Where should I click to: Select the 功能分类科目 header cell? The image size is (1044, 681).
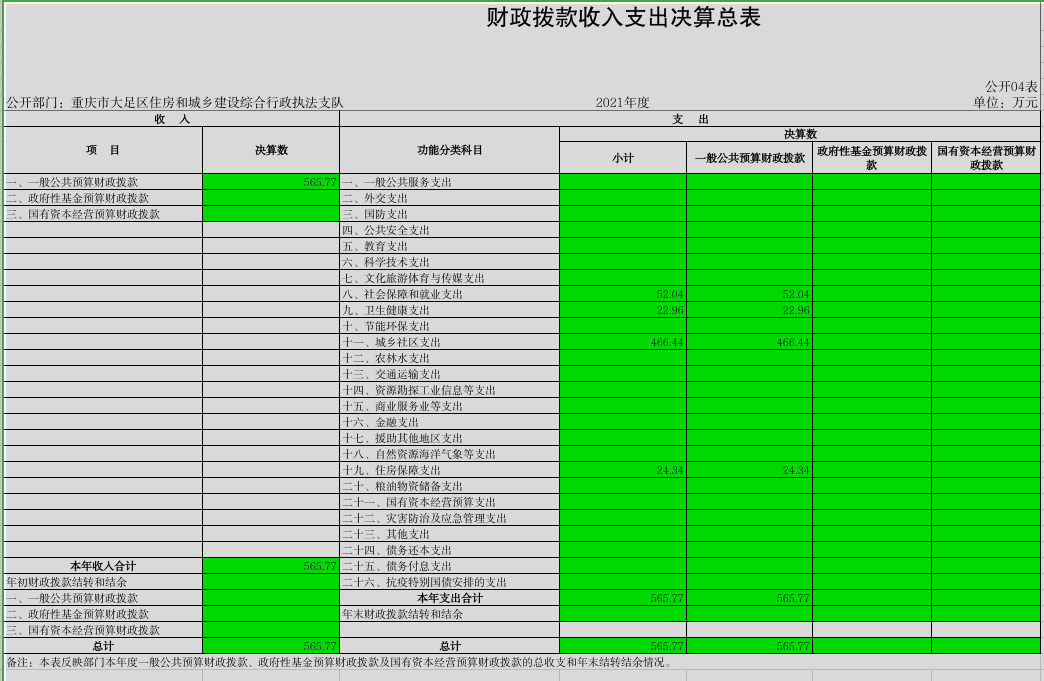tap(449, 150)
